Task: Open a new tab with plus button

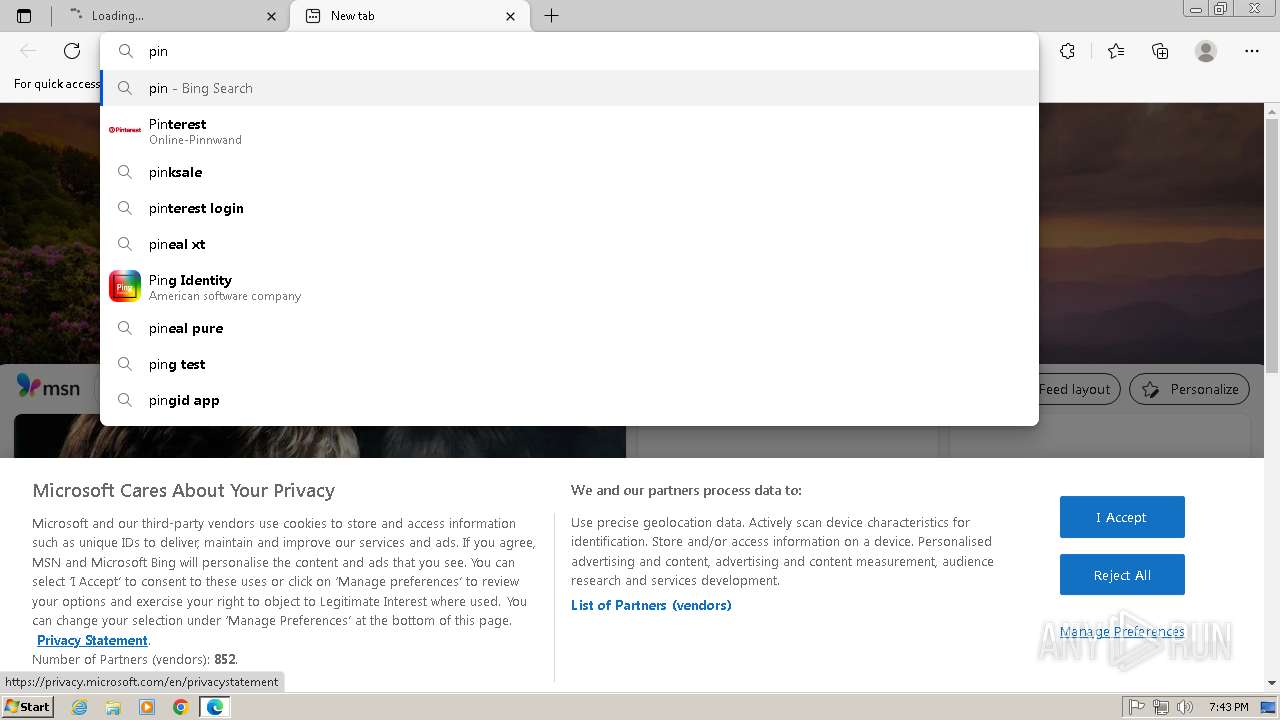Action: (551, 16)
